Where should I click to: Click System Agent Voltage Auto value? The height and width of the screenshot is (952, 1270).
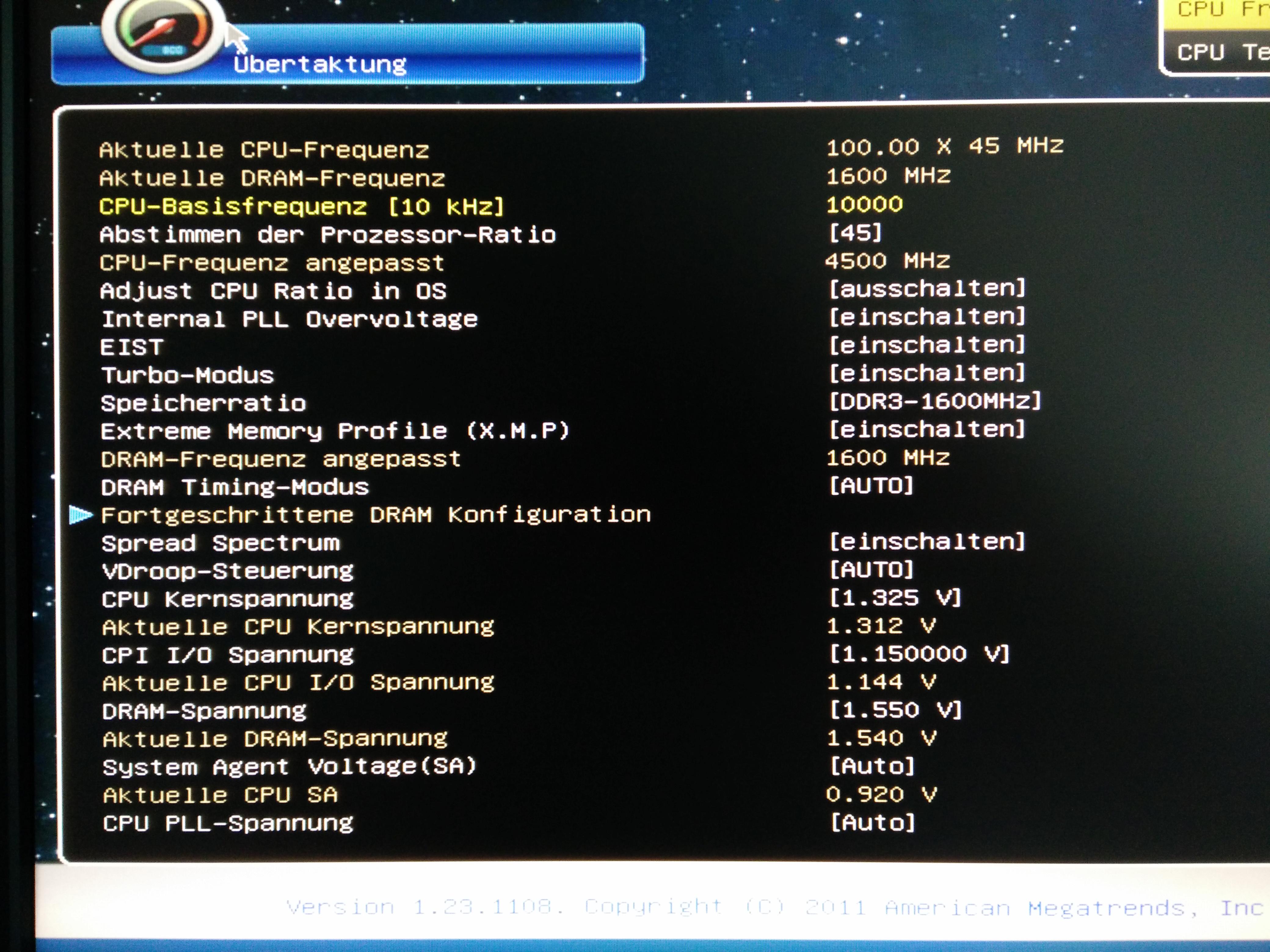[872, 766]
